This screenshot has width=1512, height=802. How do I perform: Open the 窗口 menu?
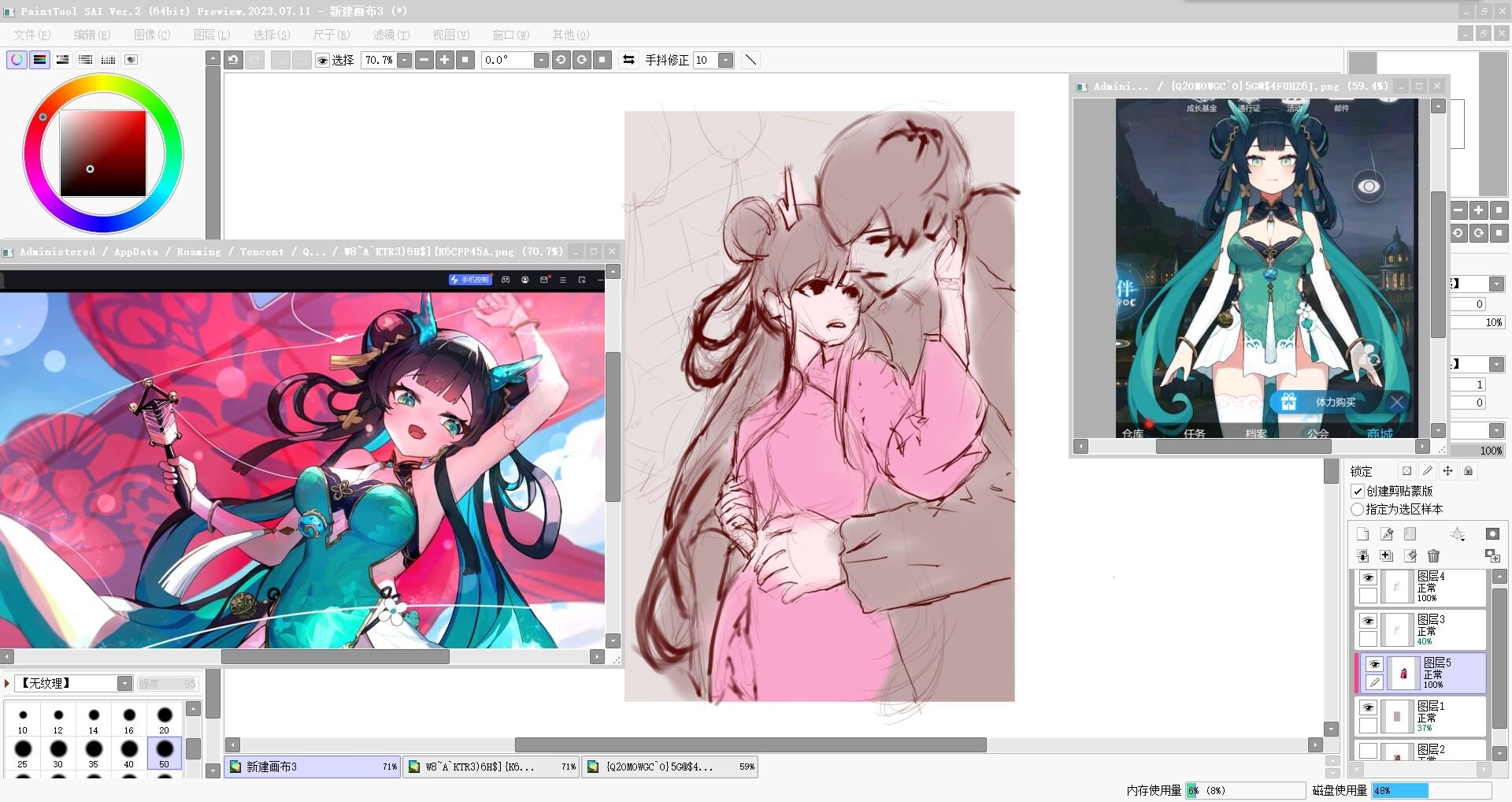(511, 35)
